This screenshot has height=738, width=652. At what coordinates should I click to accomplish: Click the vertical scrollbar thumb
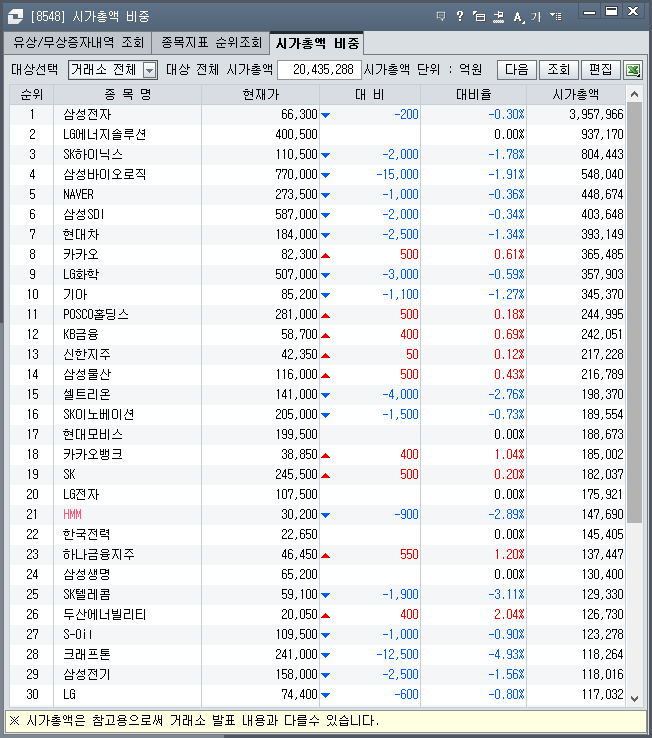634,313
